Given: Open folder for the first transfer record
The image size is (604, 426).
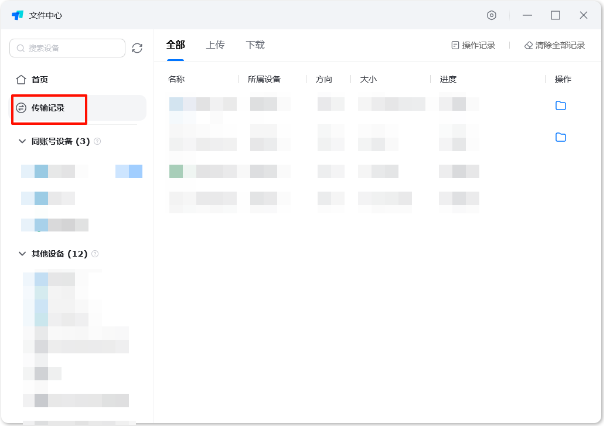Looking at the screenshot, I should tap(560, 105).
